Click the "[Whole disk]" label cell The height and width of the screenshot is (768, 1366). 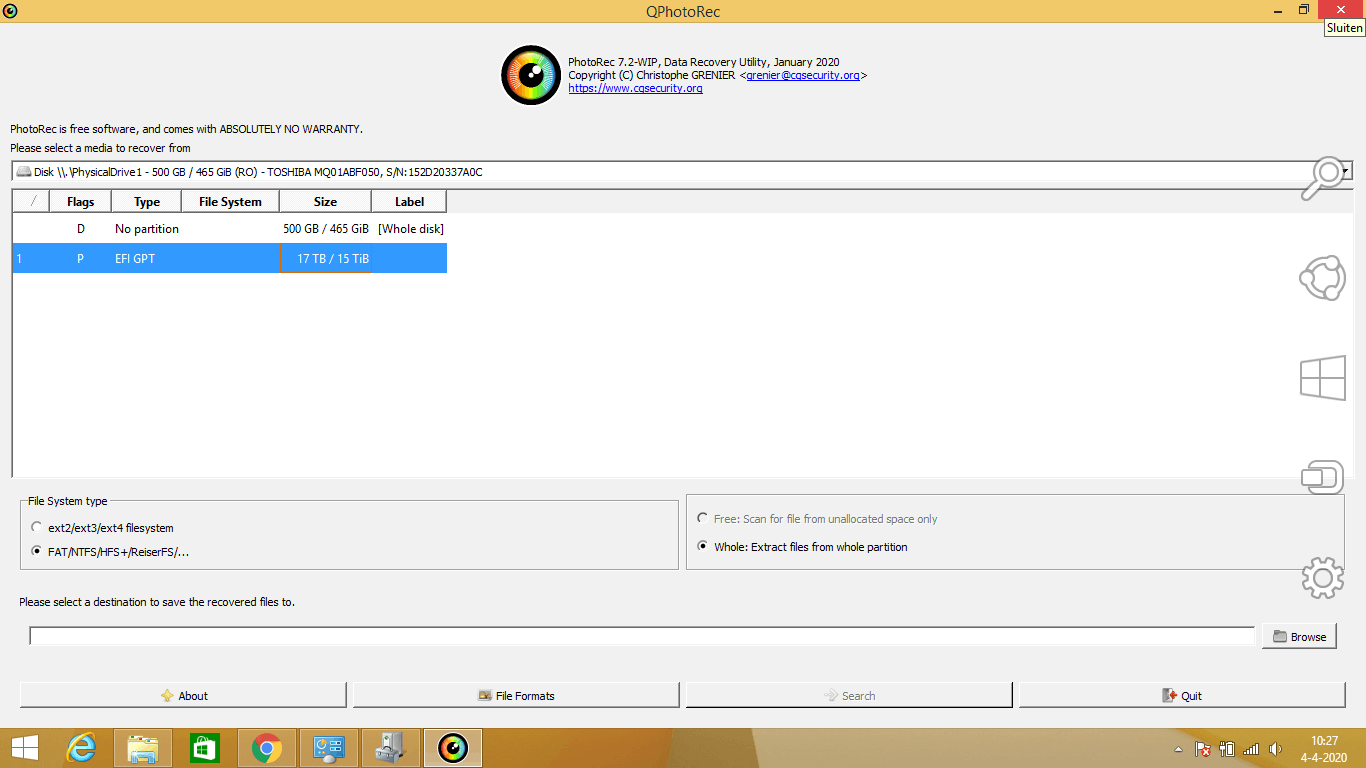coord(410,229)
